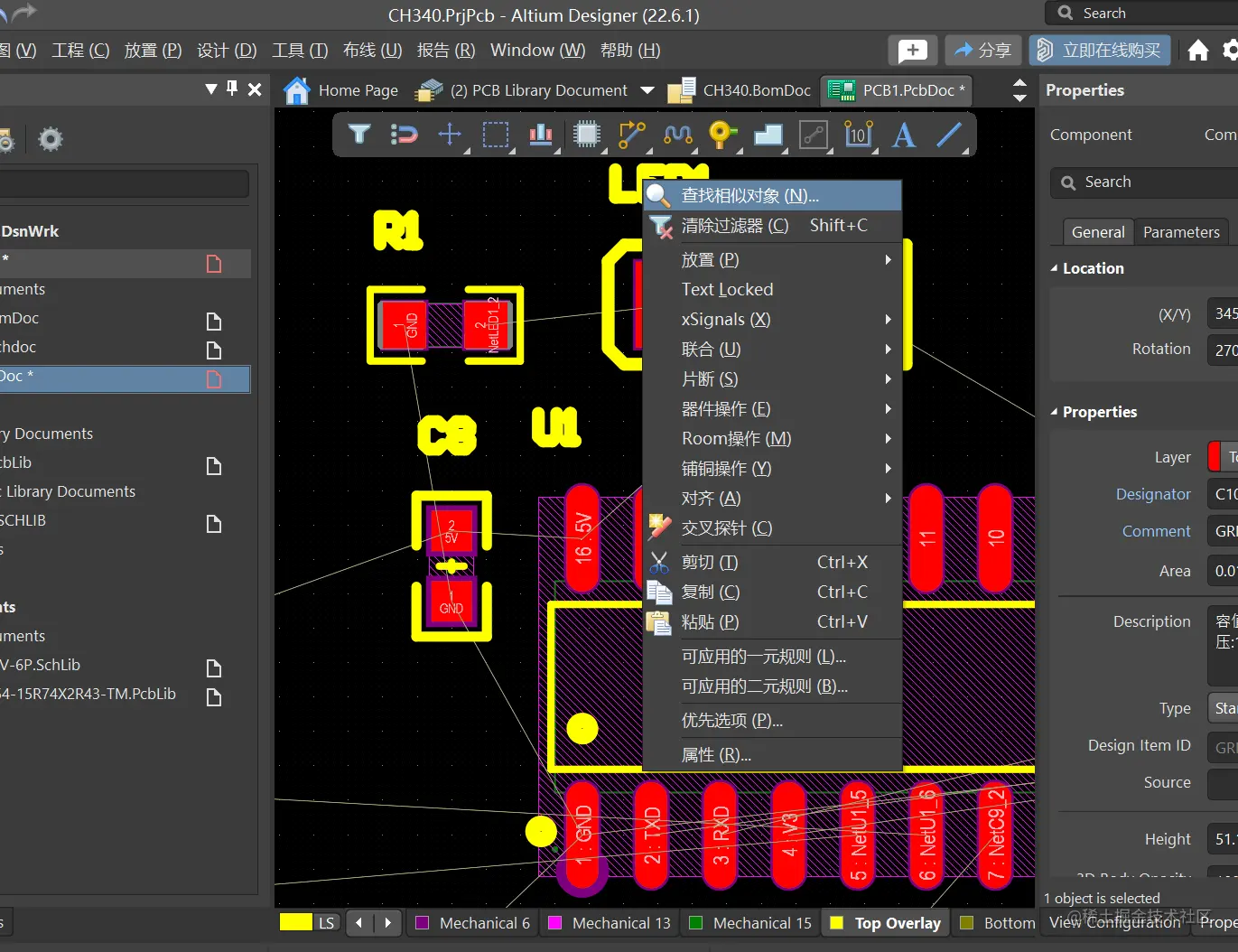Collapse the Location section
The image size is (1238, 952).
1055,268
